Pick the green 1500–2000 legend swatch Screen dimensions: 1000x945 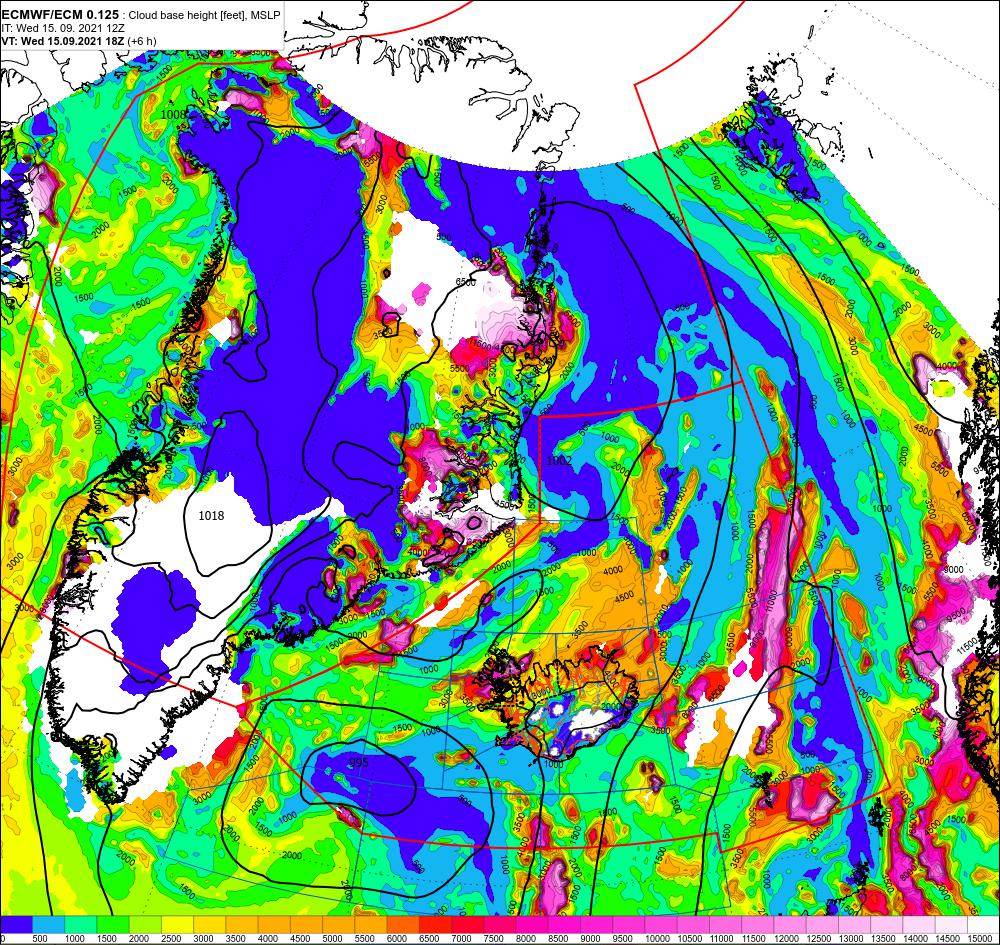(x=114, y=923)
